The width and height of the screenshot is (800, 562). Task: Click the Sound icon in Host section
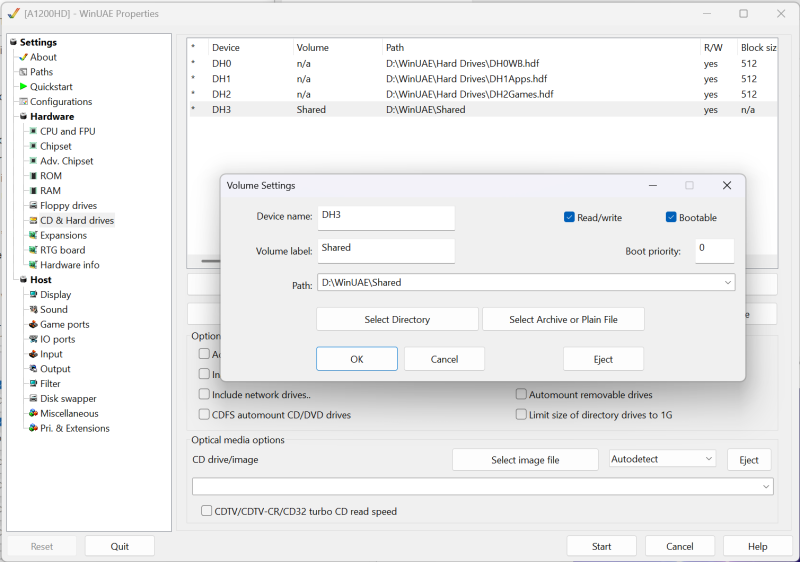(x=33, y=309)
